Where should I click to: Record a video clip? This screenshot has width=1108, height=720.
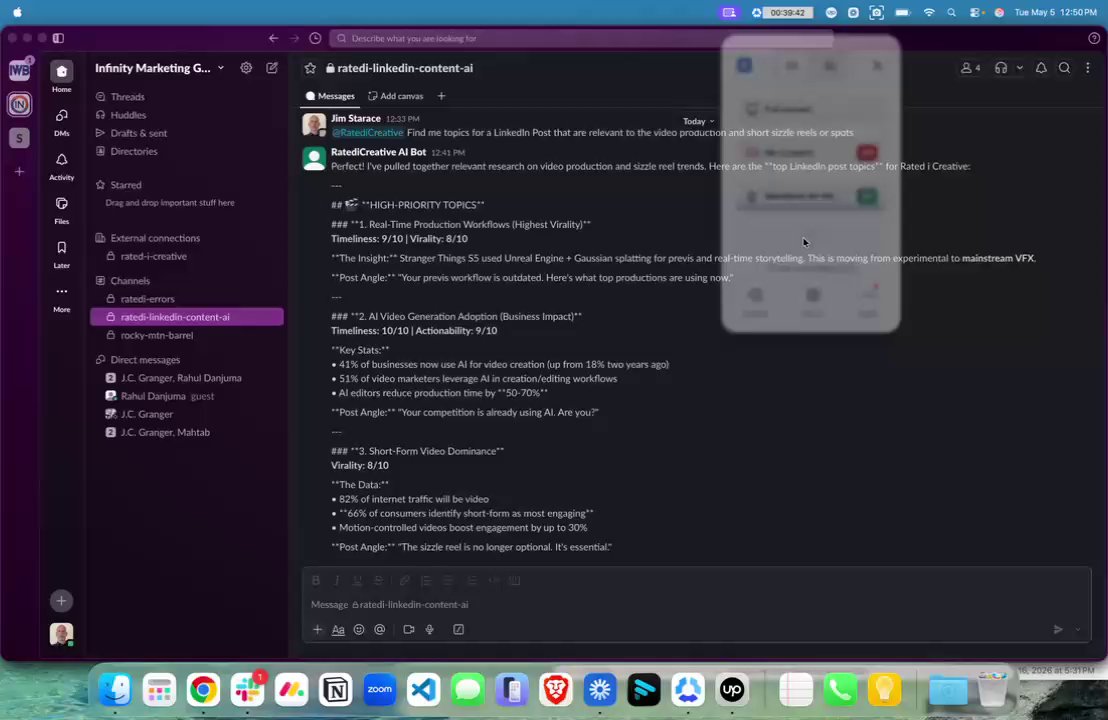pos(408,630)
